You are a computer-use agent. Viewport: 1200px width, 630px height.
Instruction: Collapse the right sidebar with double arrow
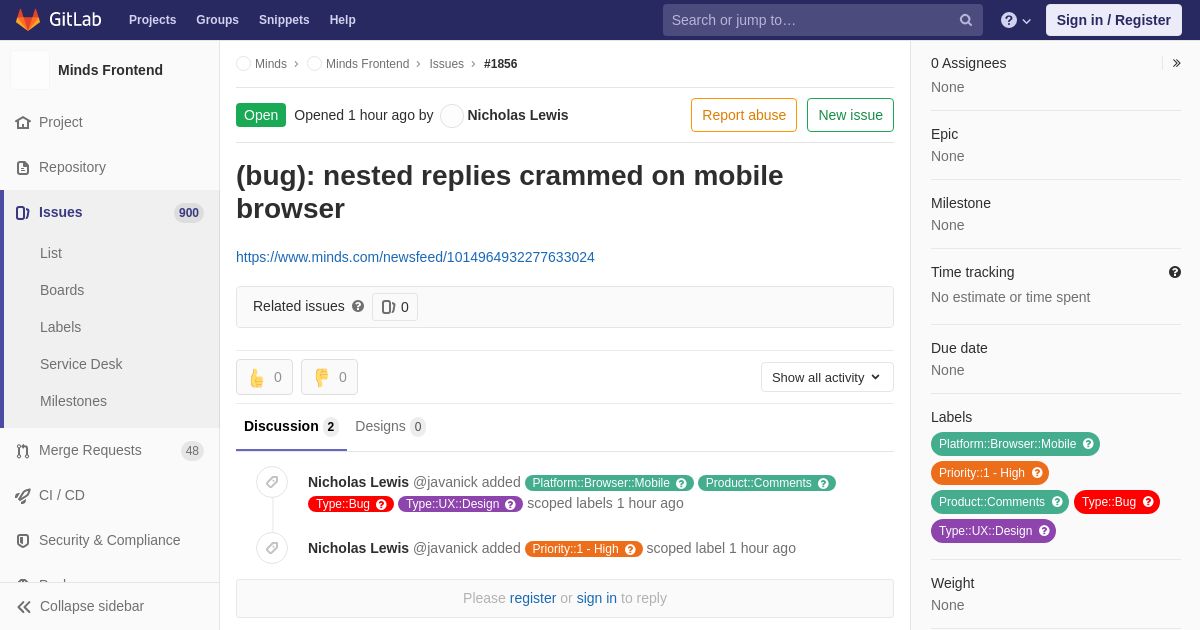click(x=1176, y=63)
